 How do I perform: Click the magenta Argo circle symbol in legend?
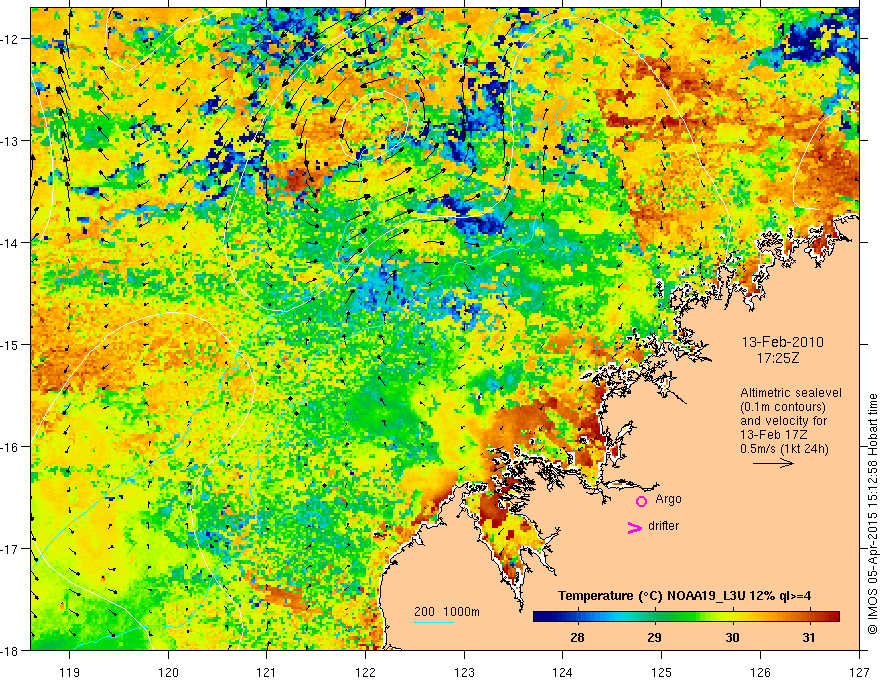[641, 501]
